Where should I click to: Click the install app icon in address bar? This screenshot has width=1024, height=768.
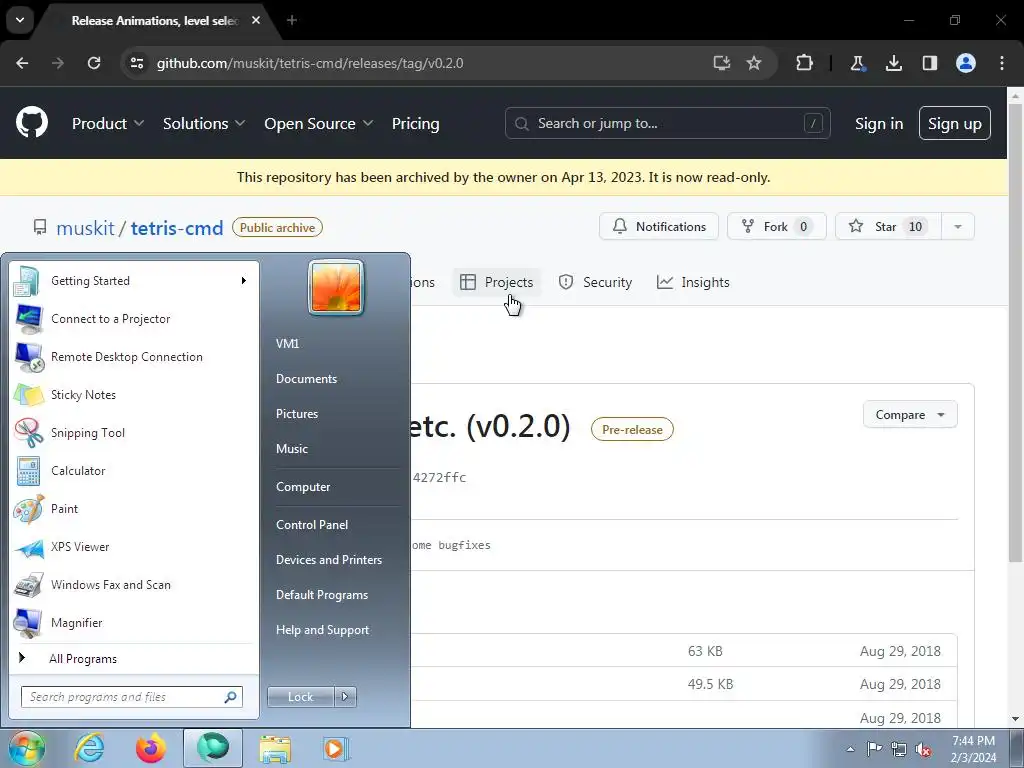coord(722,63)
